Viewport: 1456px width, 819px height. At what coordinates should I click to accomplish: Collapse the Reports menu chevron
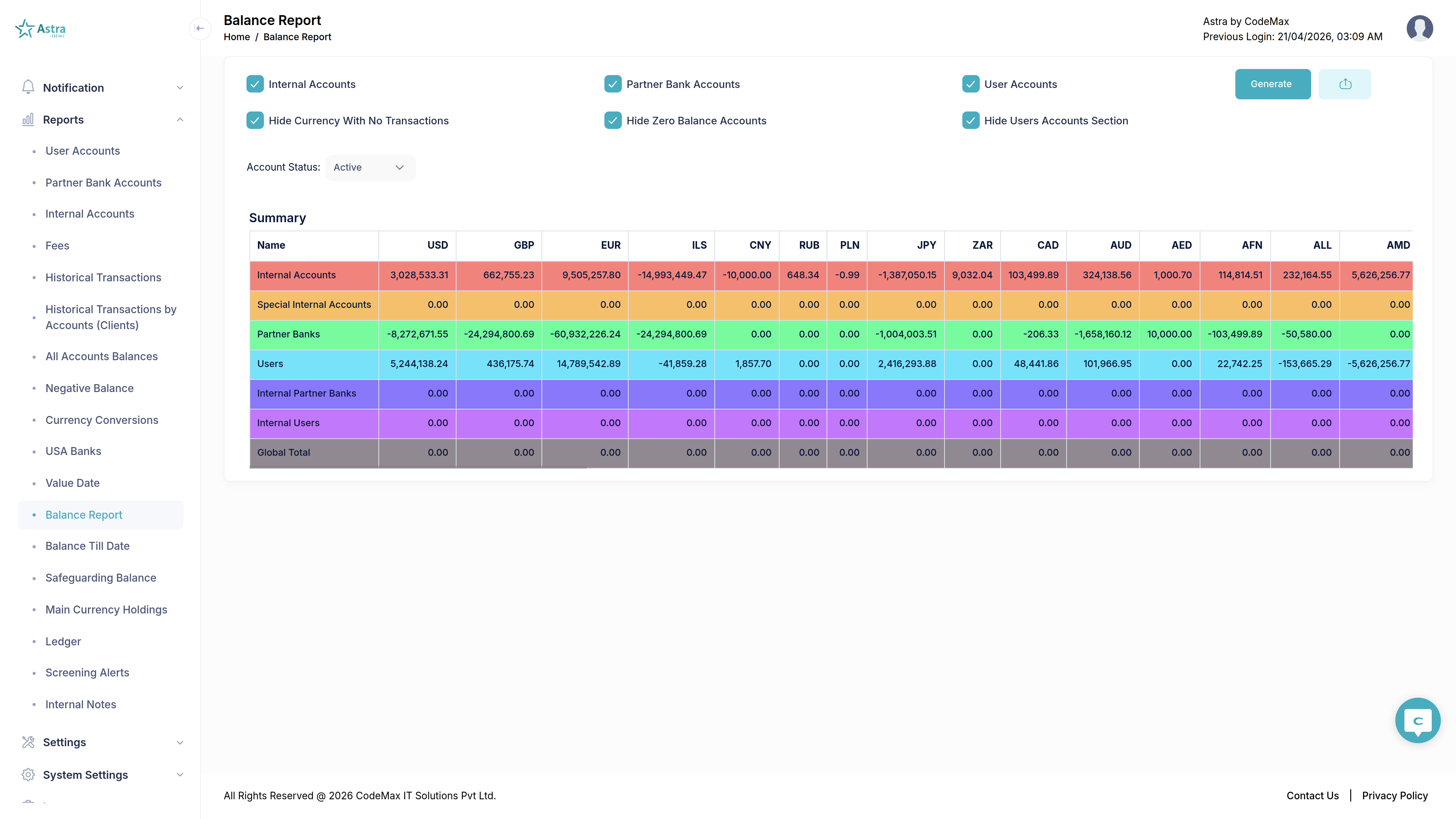(x=180, y=120)
